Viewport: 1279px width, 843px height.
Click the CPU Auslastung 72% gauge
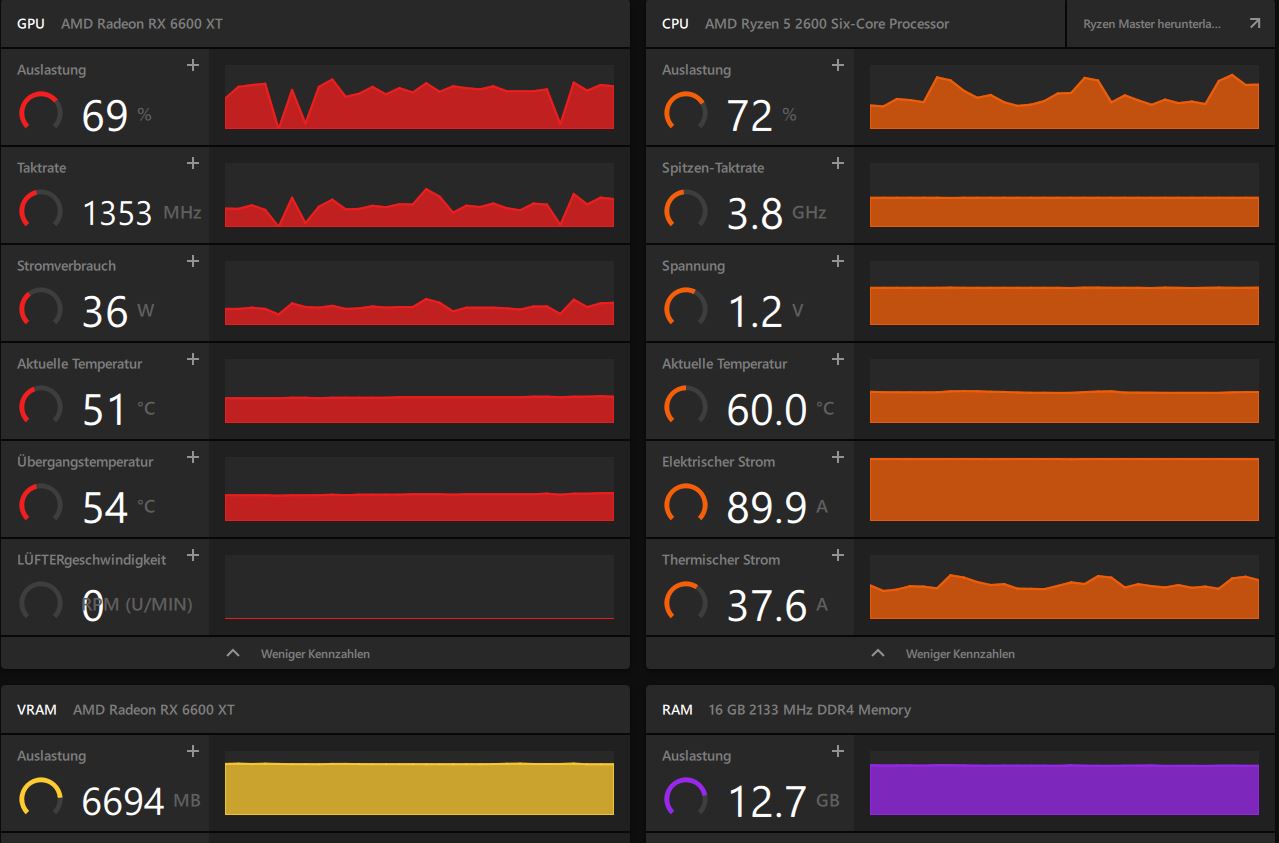point(686,112)
